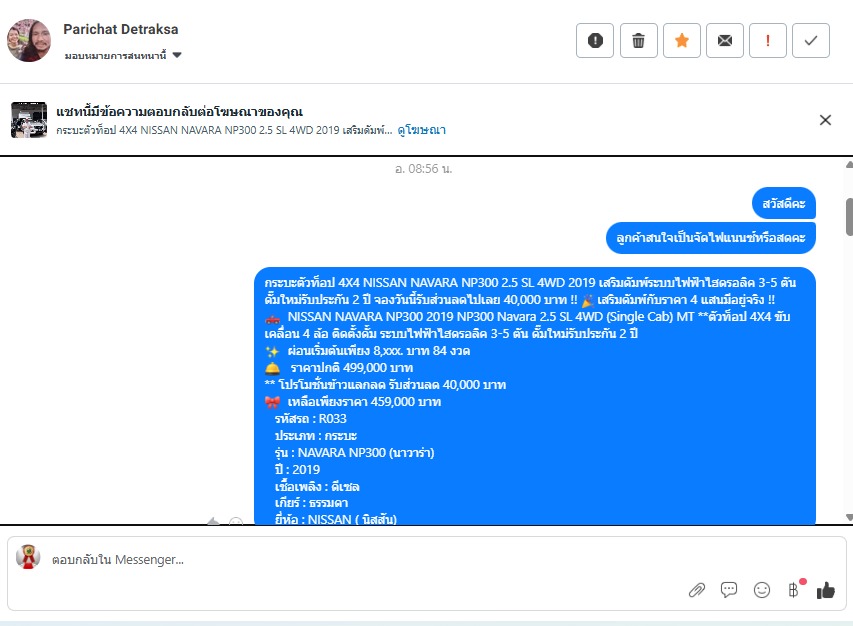The width and height of the screenshot is (853, 626).
Task: Open the emoji picker smiley icon
Action: [x=762, y=590]
